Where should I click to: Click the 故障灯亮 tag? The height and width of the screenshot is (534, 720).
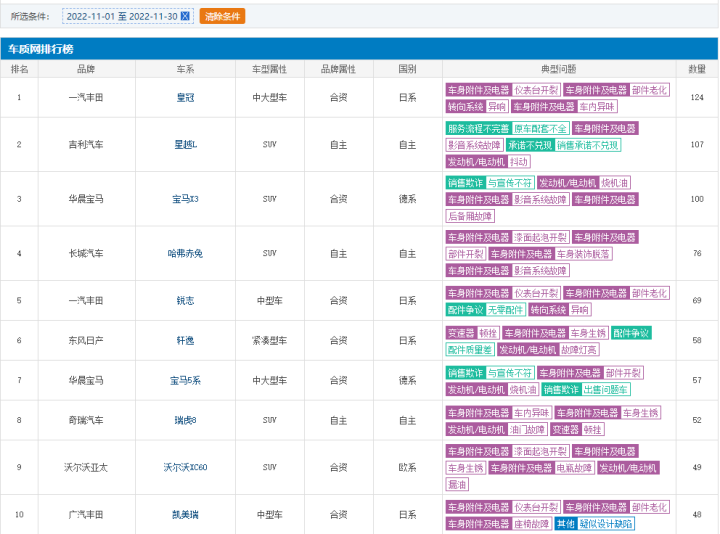coord(579,350)
